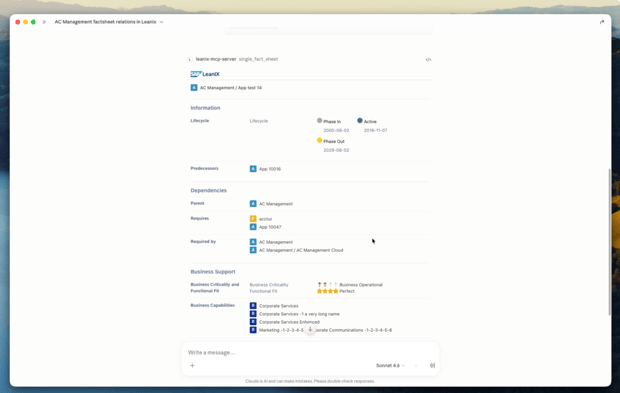This screenshot has width=620, height=393.
Task: Click the application icon beside App 10016
Action: pos(253,169)
